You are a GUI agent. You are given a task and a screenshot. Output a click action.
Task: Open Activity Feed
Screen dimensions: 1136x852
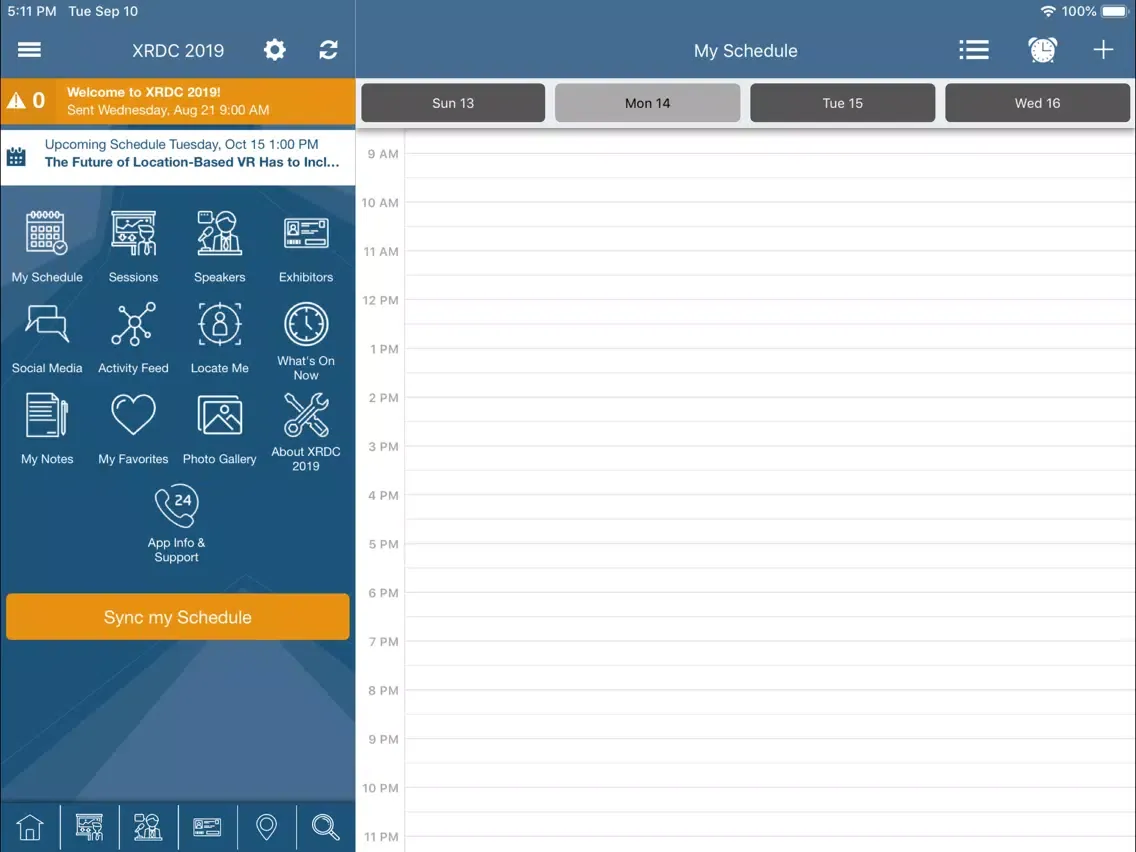click(x=133, y=338)
